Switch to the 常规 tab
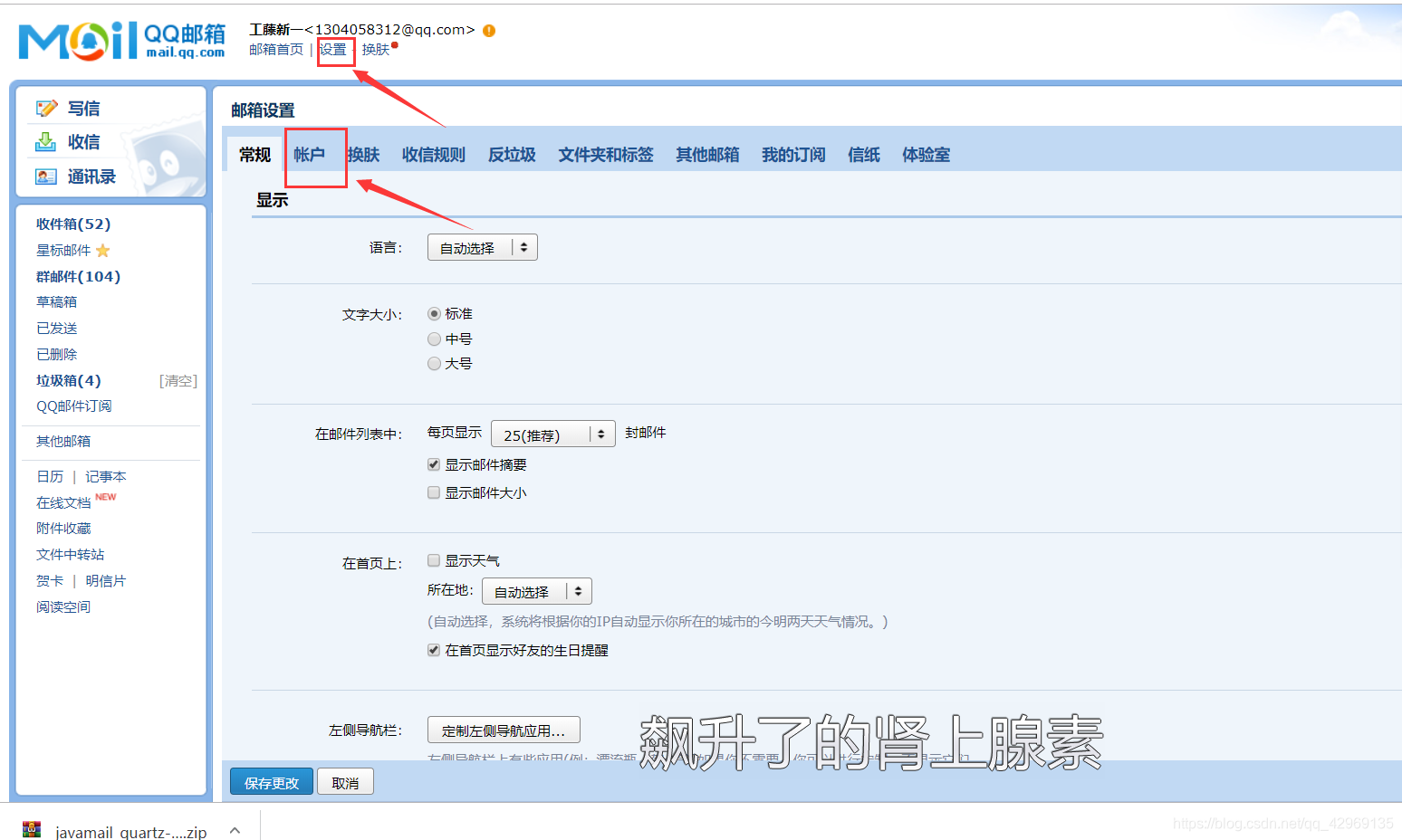 (x=254, y=155)
